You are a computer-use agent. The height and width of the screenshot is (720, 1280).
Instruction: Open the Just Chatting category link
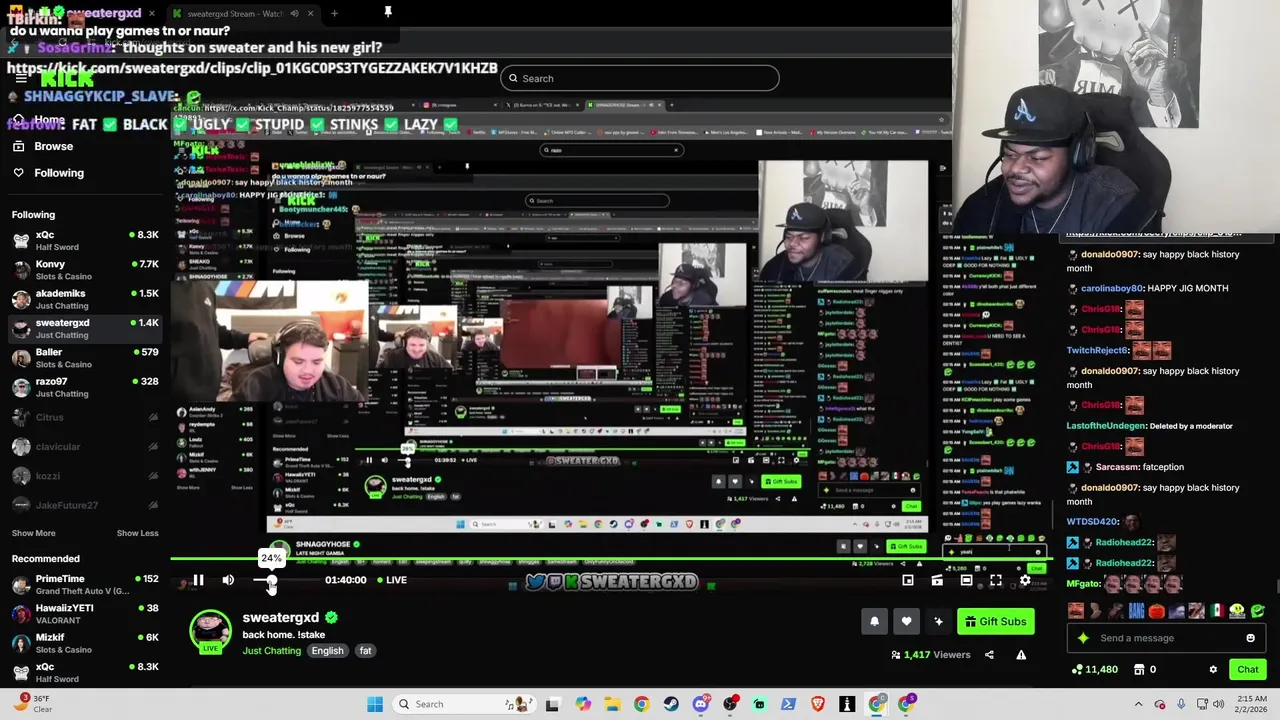coord(271,651)
